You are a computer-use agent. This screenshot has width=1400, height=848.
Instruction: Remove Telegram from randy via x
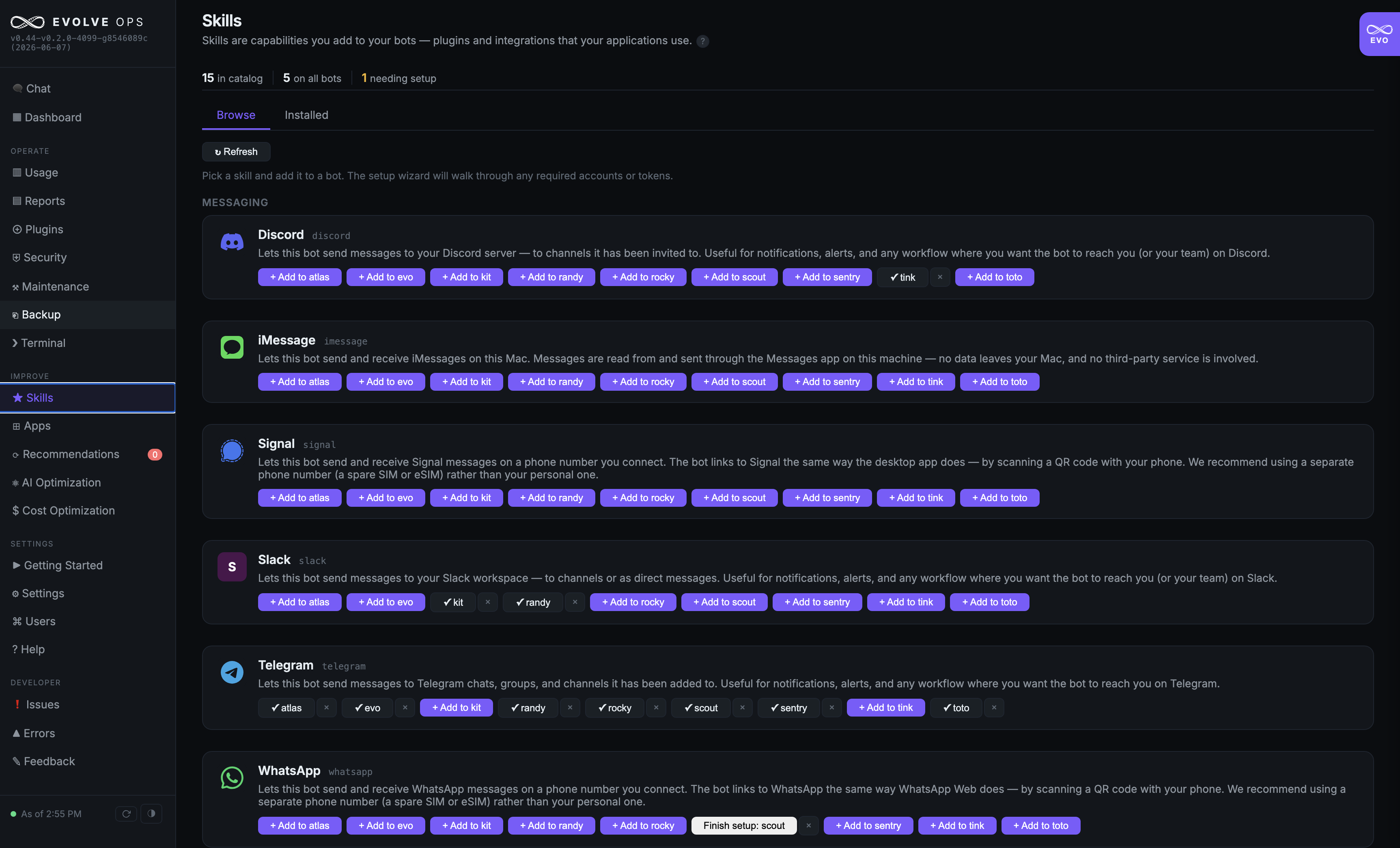(570, 708)
